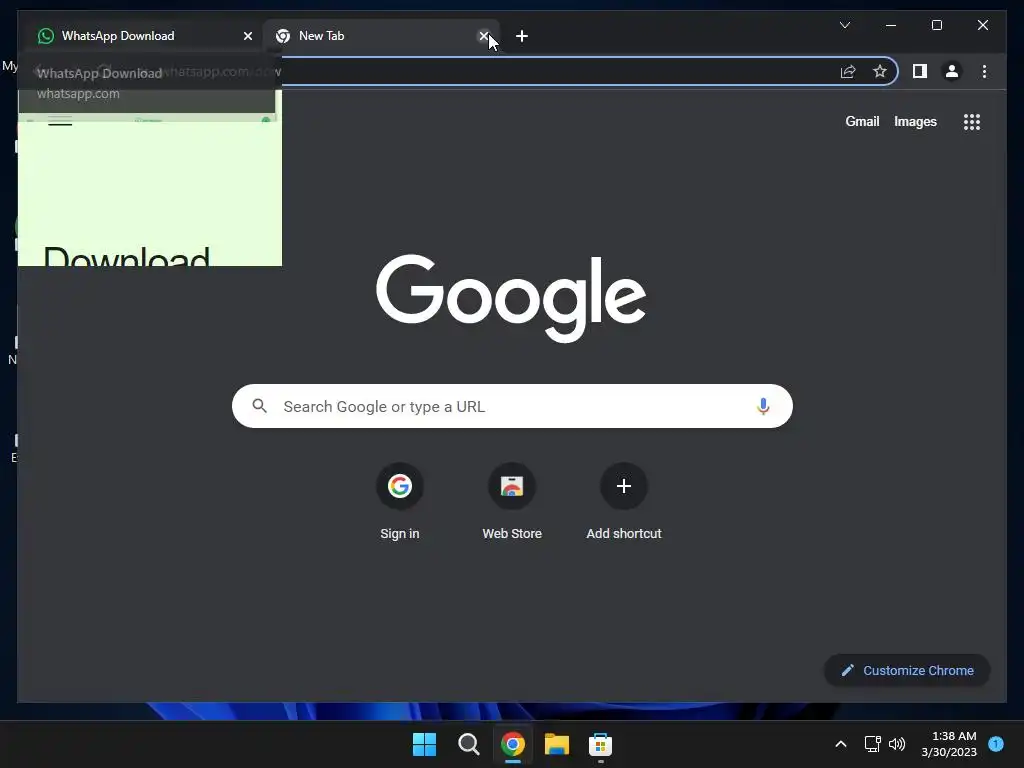Viewport: 1024px width, 768px height.
Task: Open the Images link
Action: (915, 121)
